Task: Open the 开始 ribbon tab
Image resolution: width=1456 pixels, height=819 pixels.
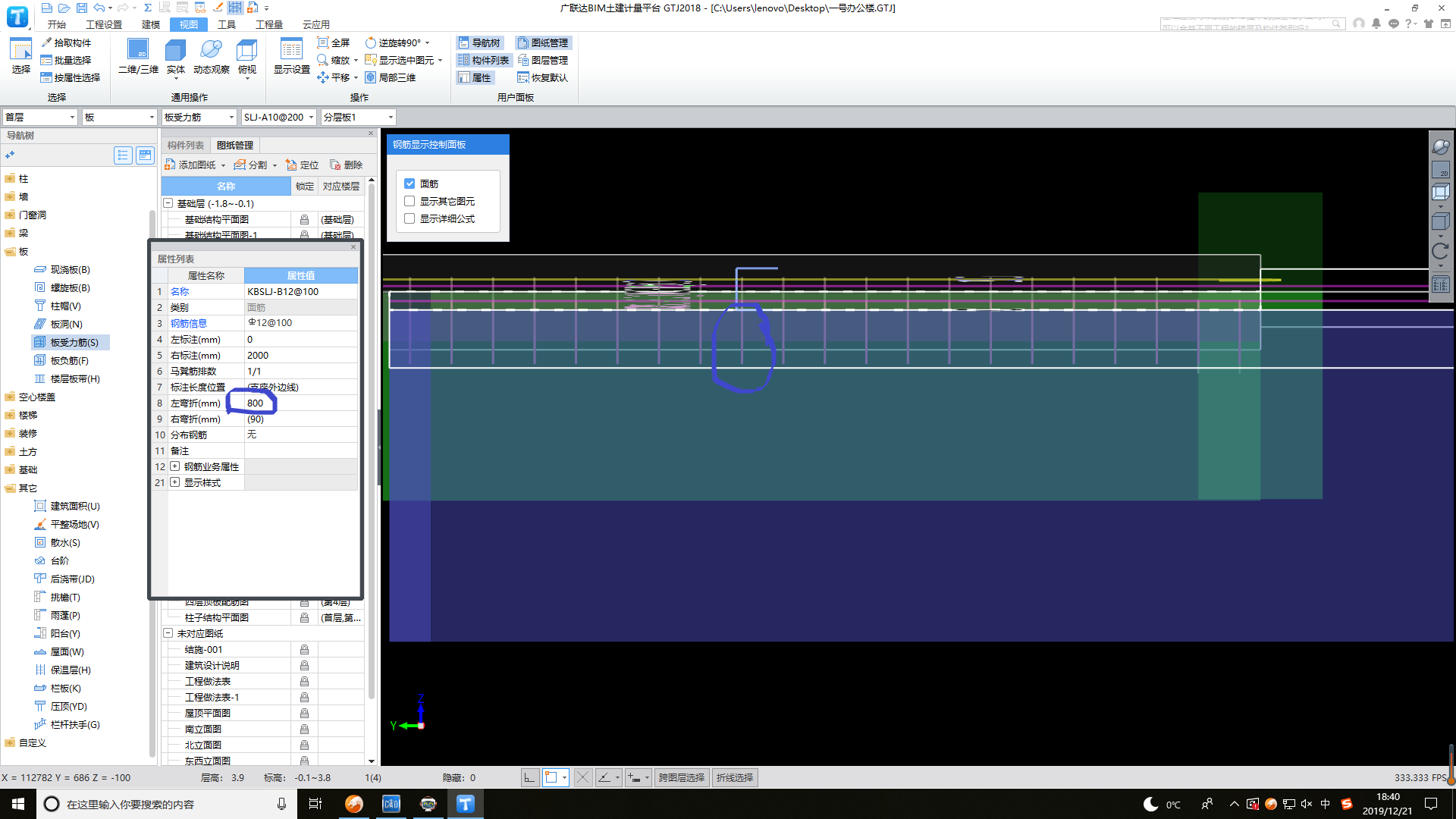Action: [57, 24]
